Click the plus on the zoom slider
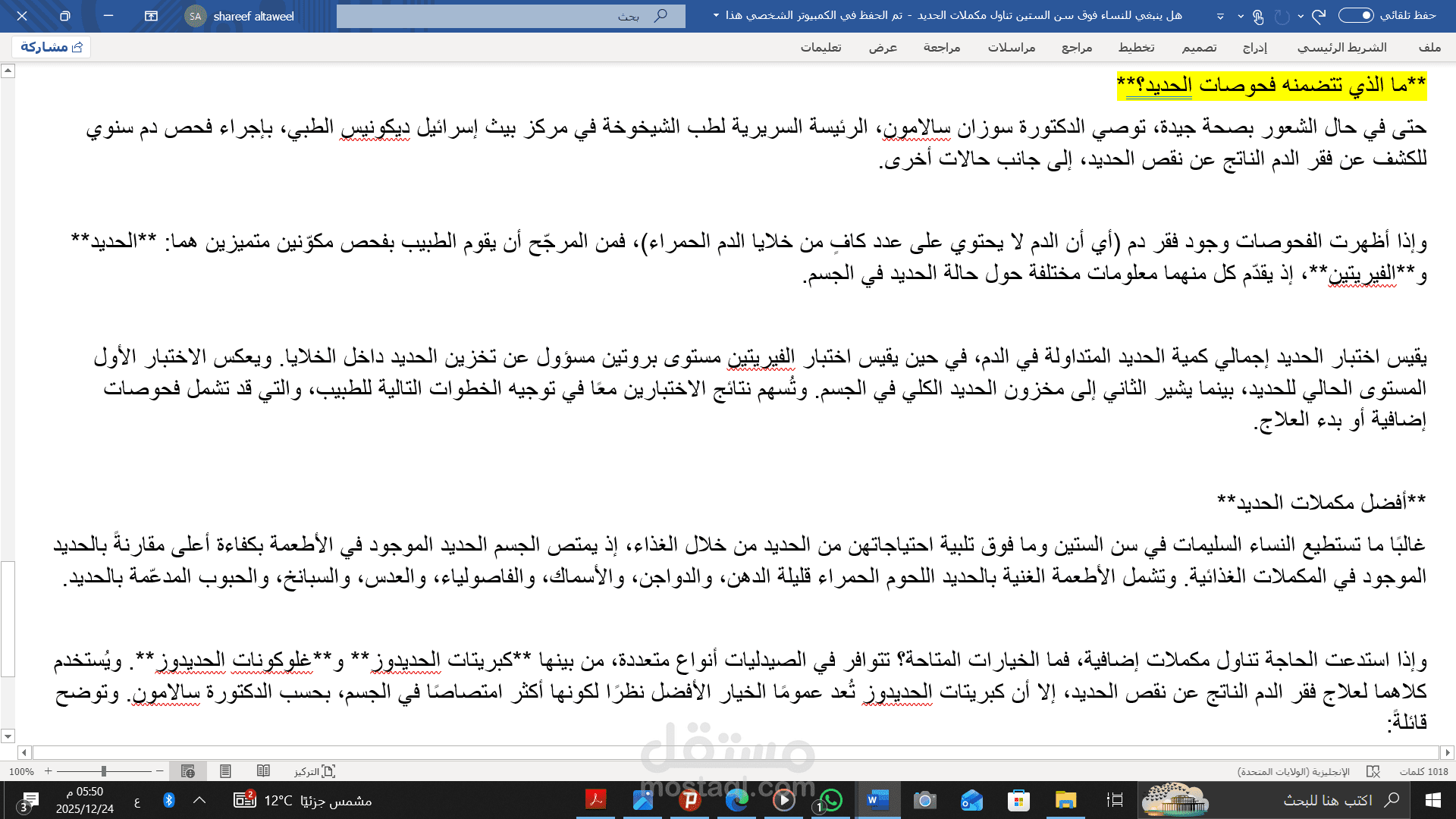This screenshot has height=819, width=1456. click(x=47, y=771)
